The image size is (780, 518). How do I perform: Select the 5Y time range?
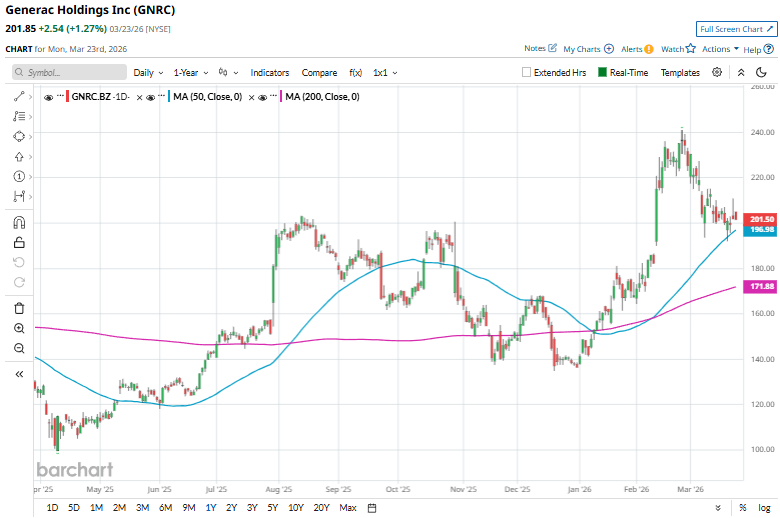click(274, 508)
